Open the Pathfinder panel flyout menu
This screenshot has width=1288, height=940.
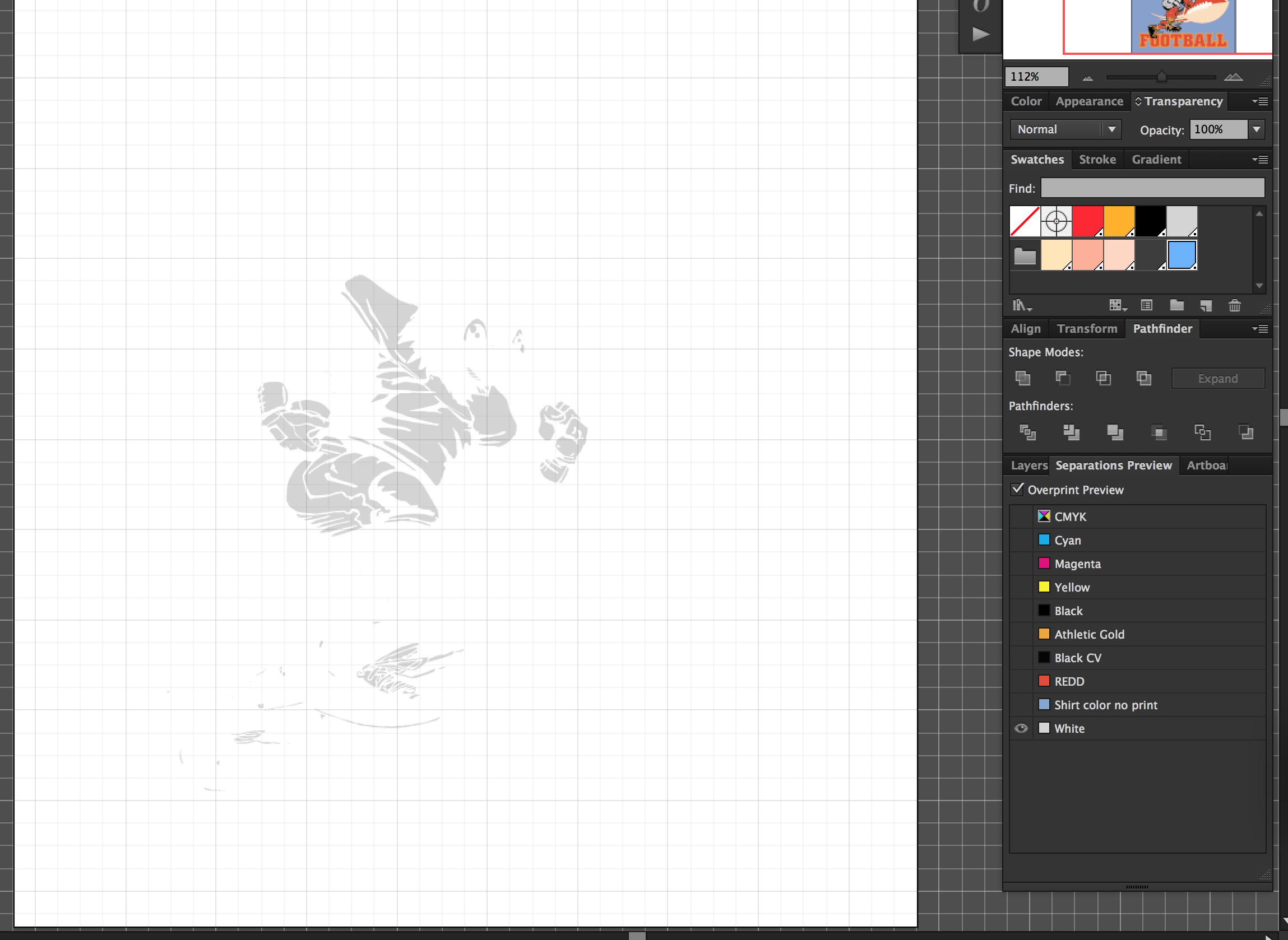[x=1259, y=329]
